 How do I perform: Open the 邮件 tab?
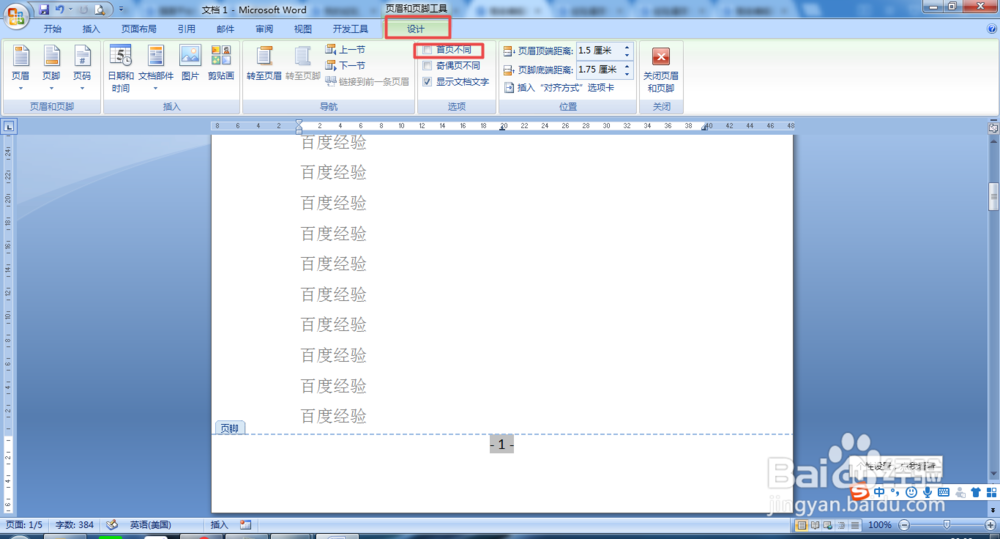pos(225,29)
